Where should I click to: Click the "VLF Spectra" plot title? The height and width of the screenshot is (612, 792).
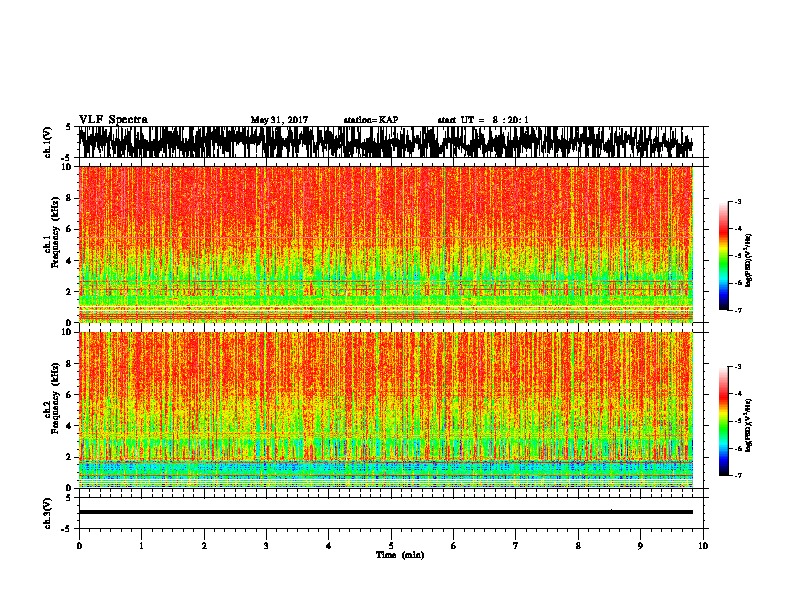click(113, 119)
